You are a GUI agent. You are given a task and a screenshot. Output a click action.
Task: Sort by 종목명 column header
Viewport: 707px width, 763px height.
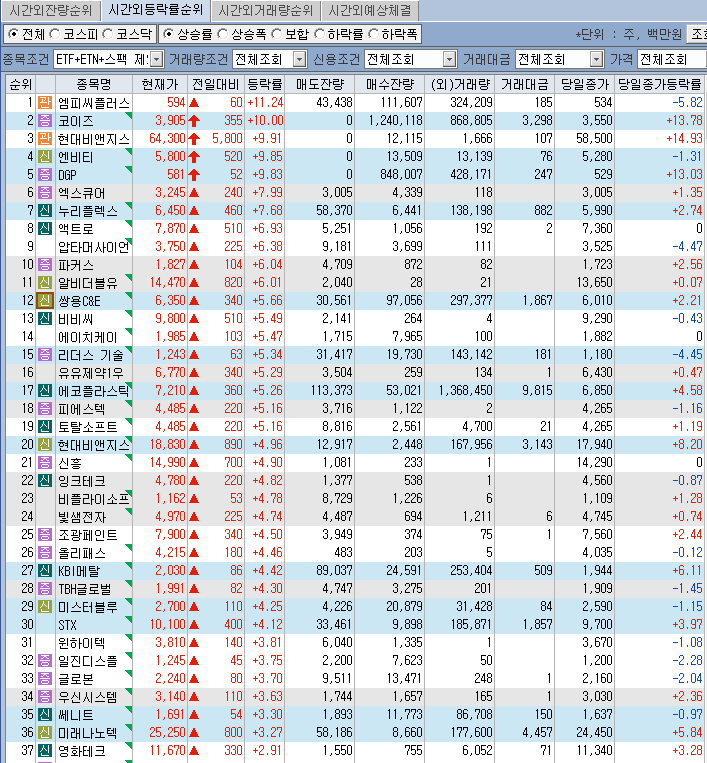click(93, 84)
